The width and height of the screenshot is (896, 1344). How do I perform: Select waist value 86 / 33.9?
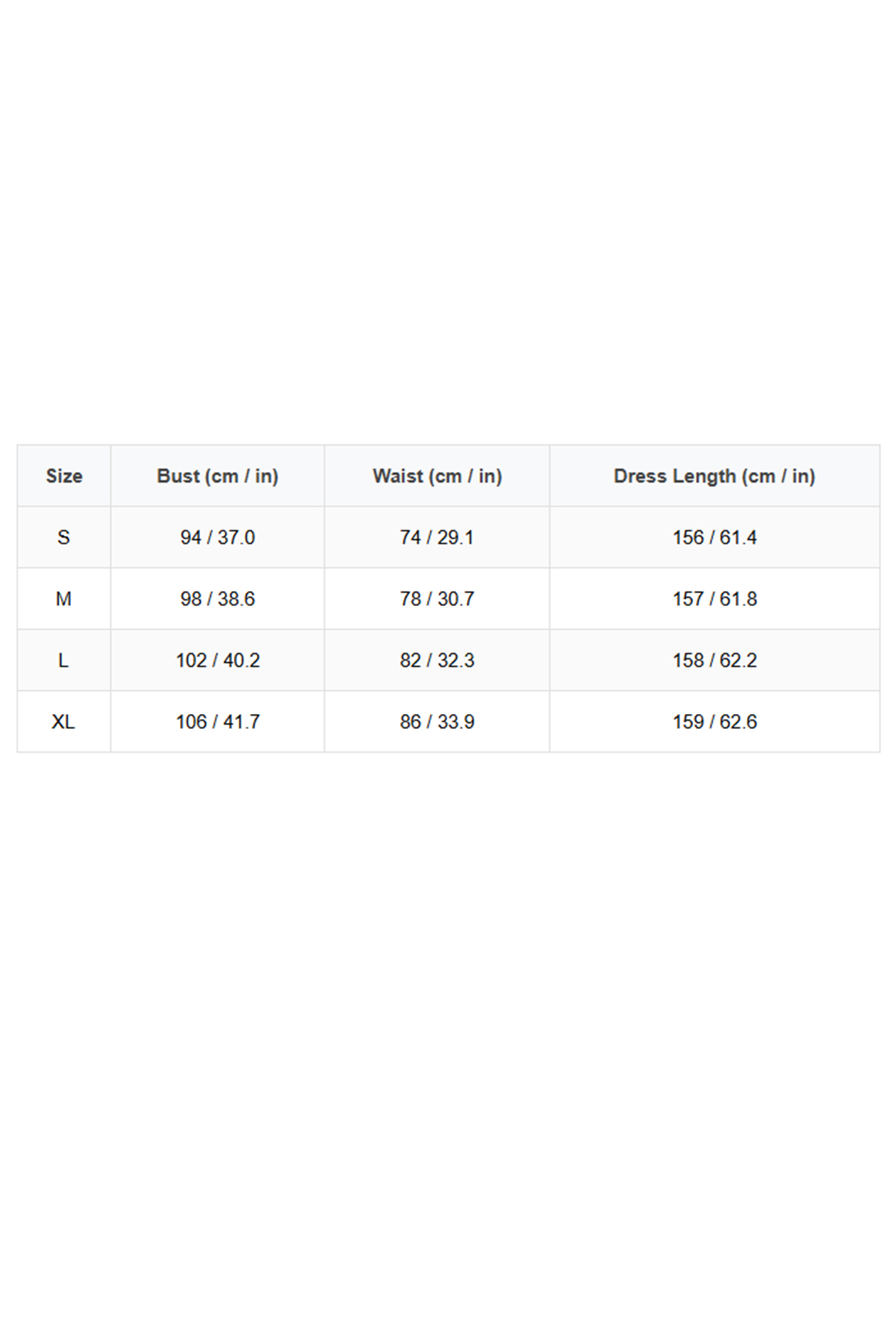436,722
